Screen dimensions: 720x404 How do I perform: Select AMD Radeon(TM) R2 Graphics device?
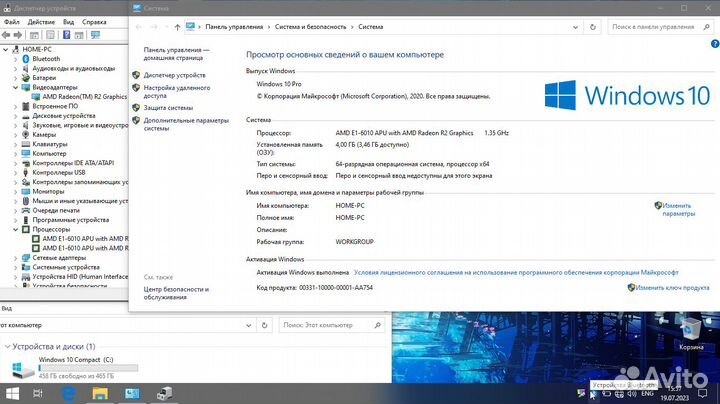point(84,97)
